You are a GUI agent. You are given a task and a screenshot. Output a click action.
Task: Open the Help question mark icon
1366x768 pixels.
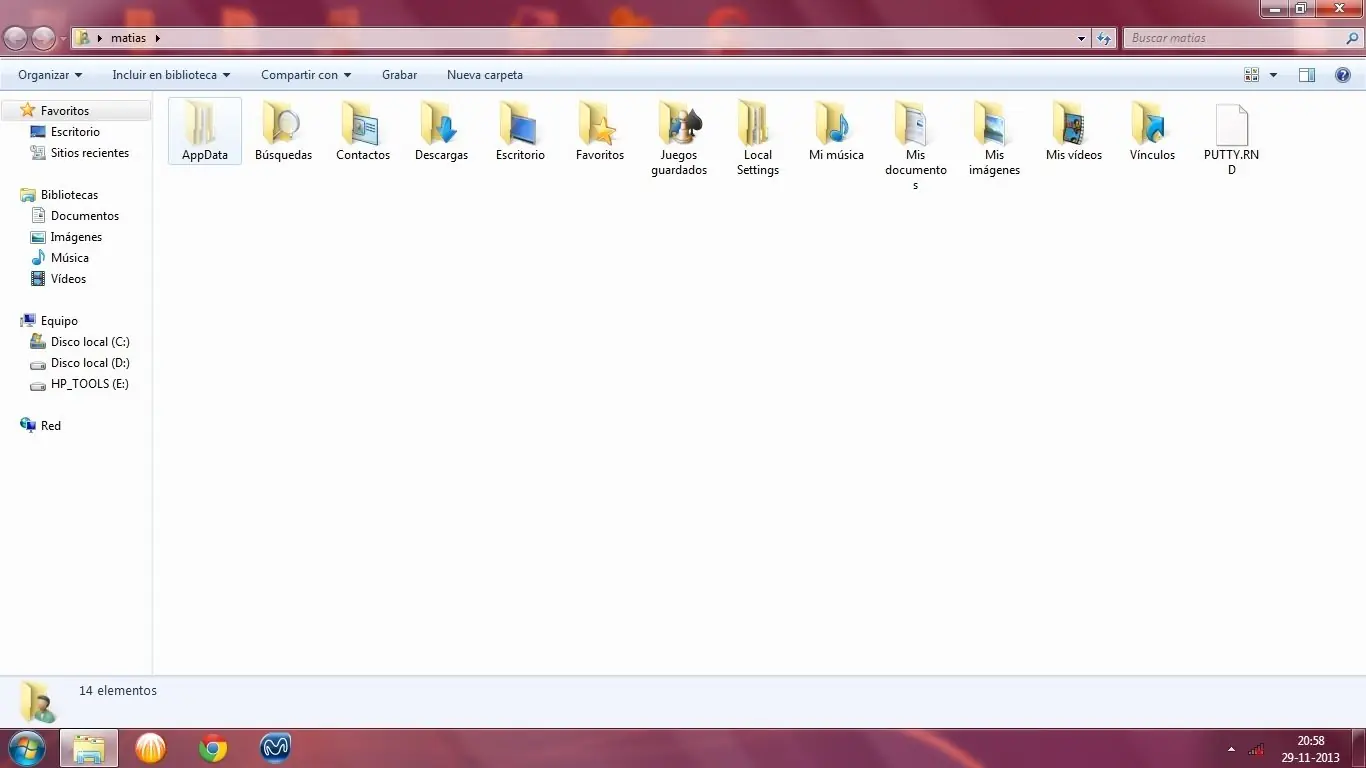[x=1343, y=75]
